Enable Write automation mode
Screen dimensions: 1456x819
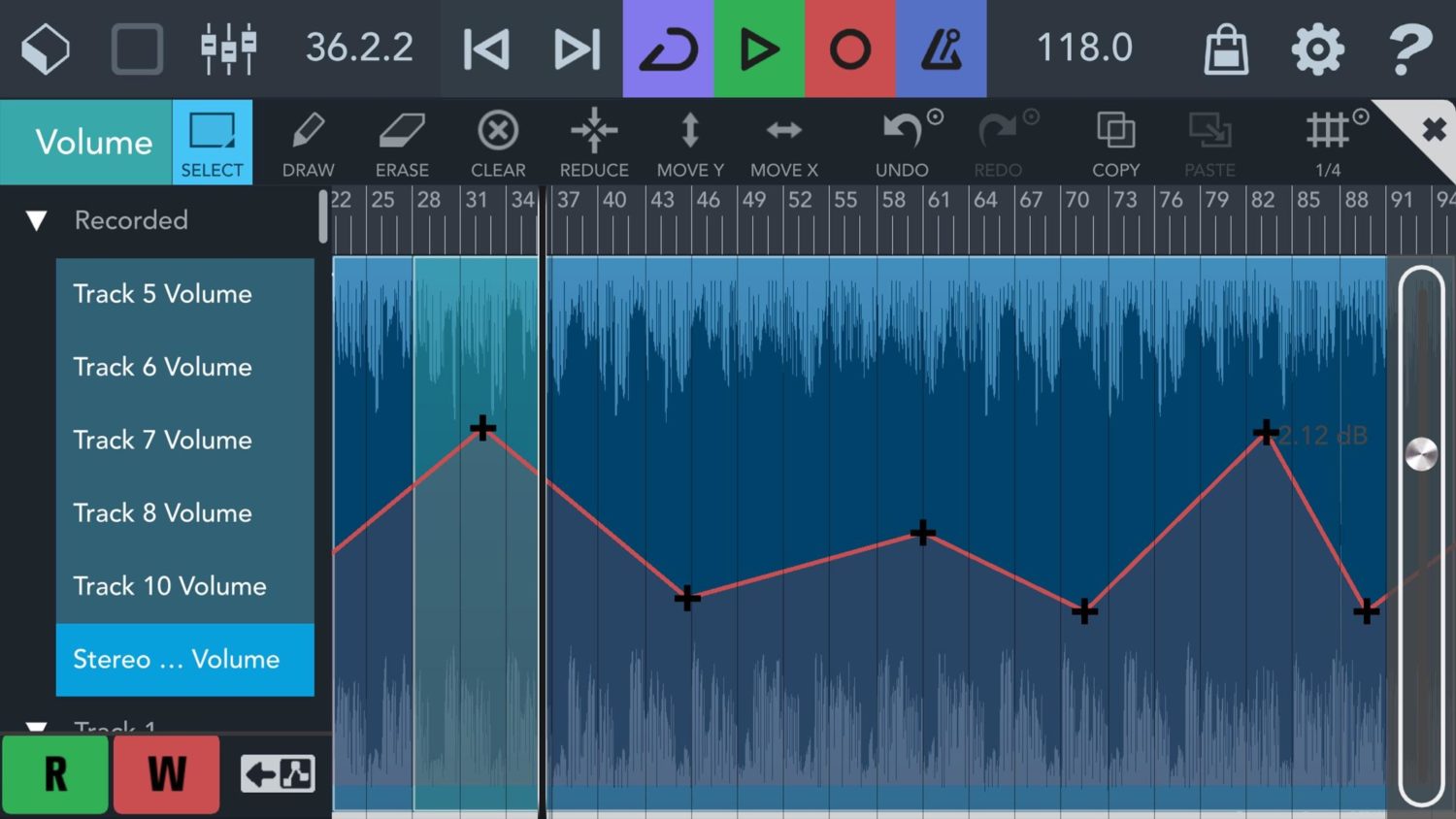click(x=165, y=773)
